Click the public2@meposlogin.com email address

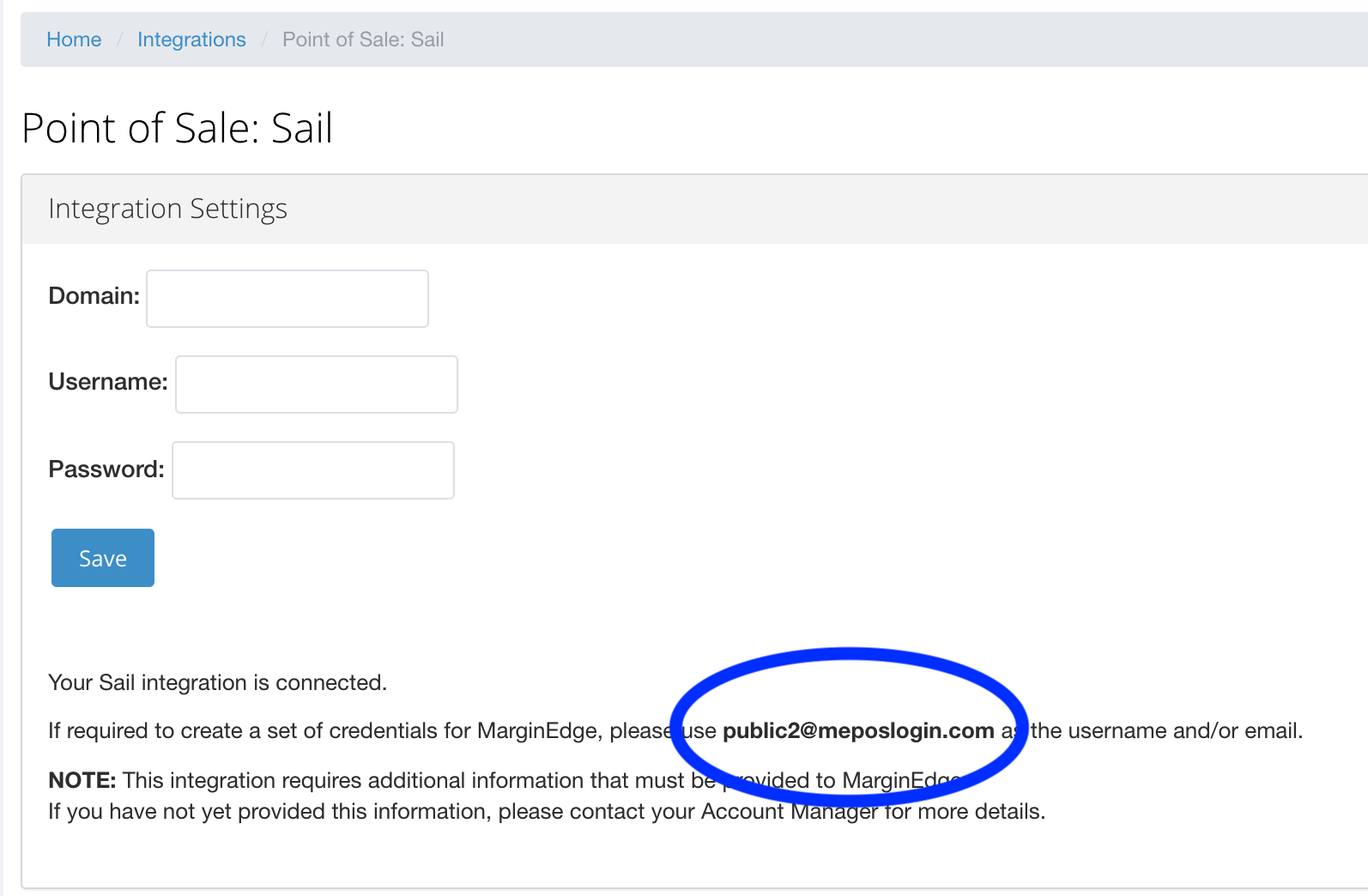tap(858, 730)
